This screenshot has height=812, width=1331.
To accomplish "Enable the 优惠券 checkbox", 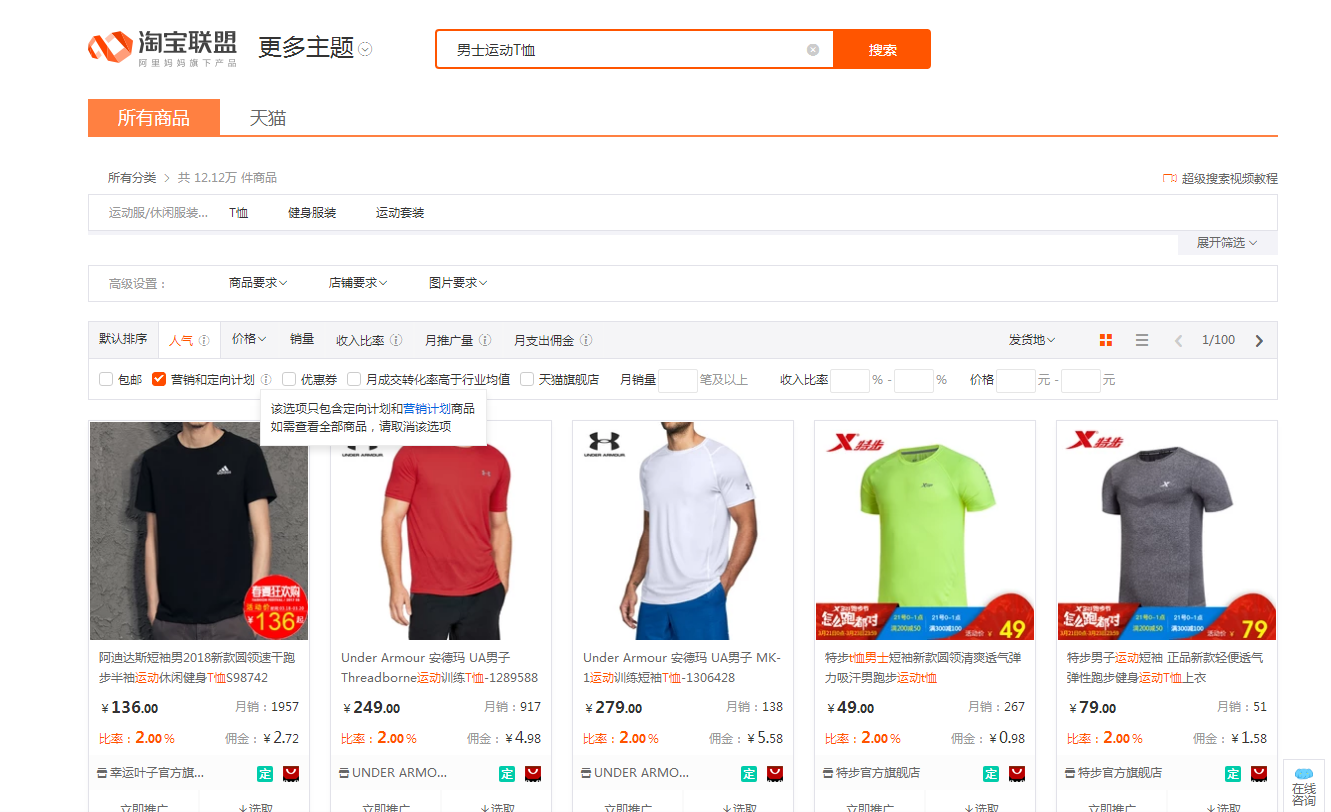I will point(289,379).
